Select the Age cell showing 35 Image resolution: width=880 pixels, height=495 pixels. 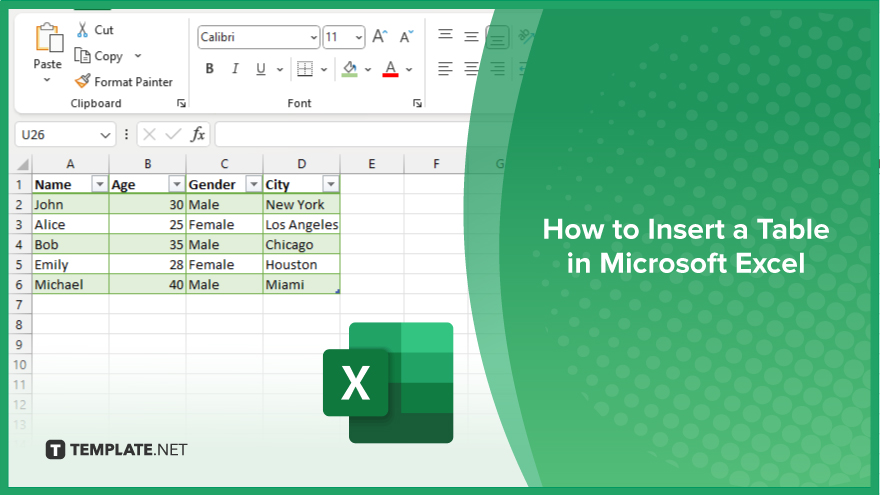pos(148,245)
